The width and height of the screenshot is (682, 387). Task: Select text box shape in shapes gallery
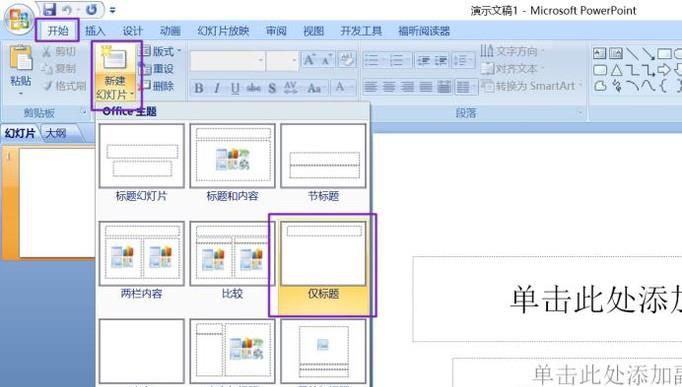click(x=599, y=53)
